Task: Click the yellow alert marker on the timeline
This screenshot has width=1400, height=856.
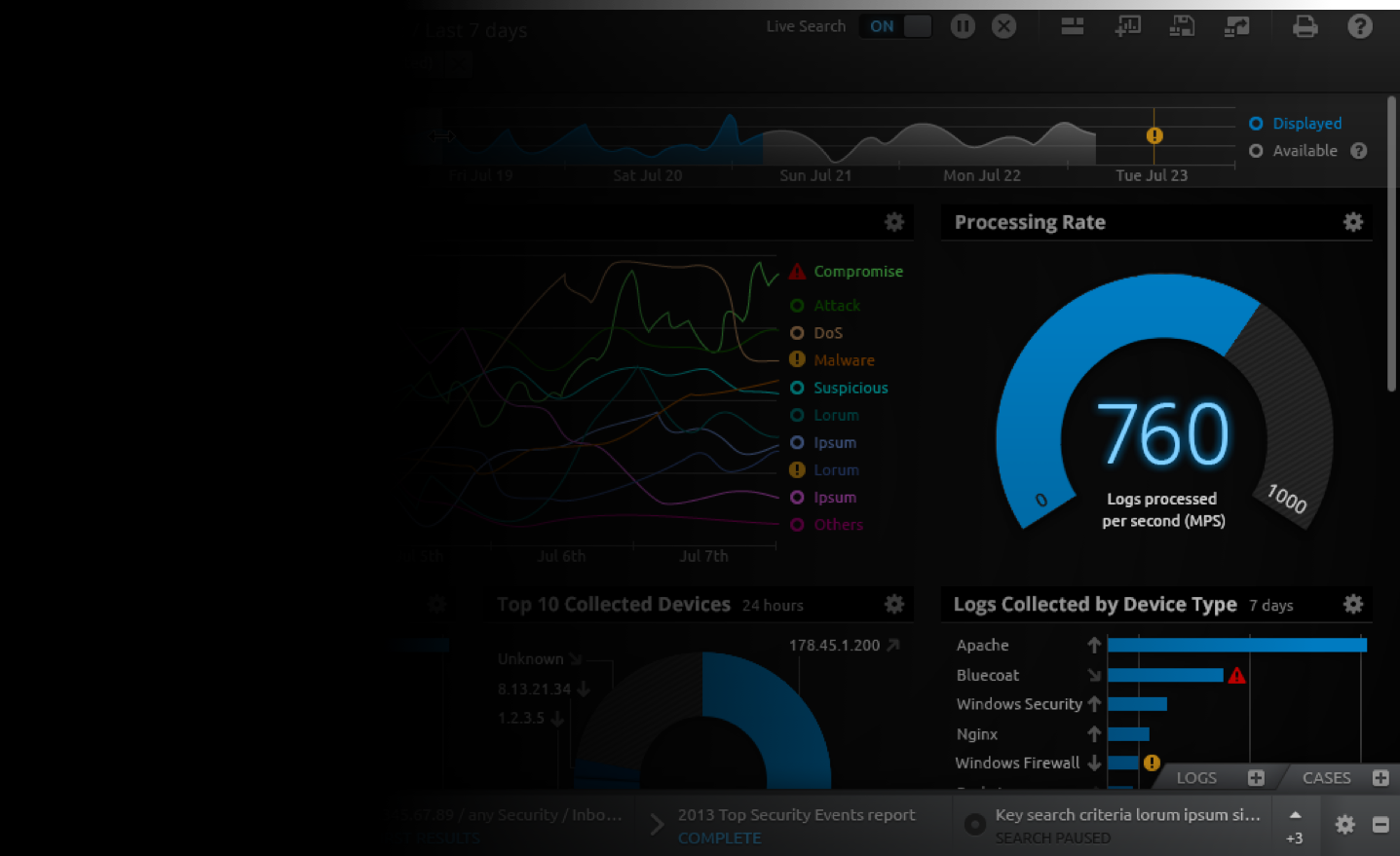Action: pyautogui.click(x=1154, y=136)
